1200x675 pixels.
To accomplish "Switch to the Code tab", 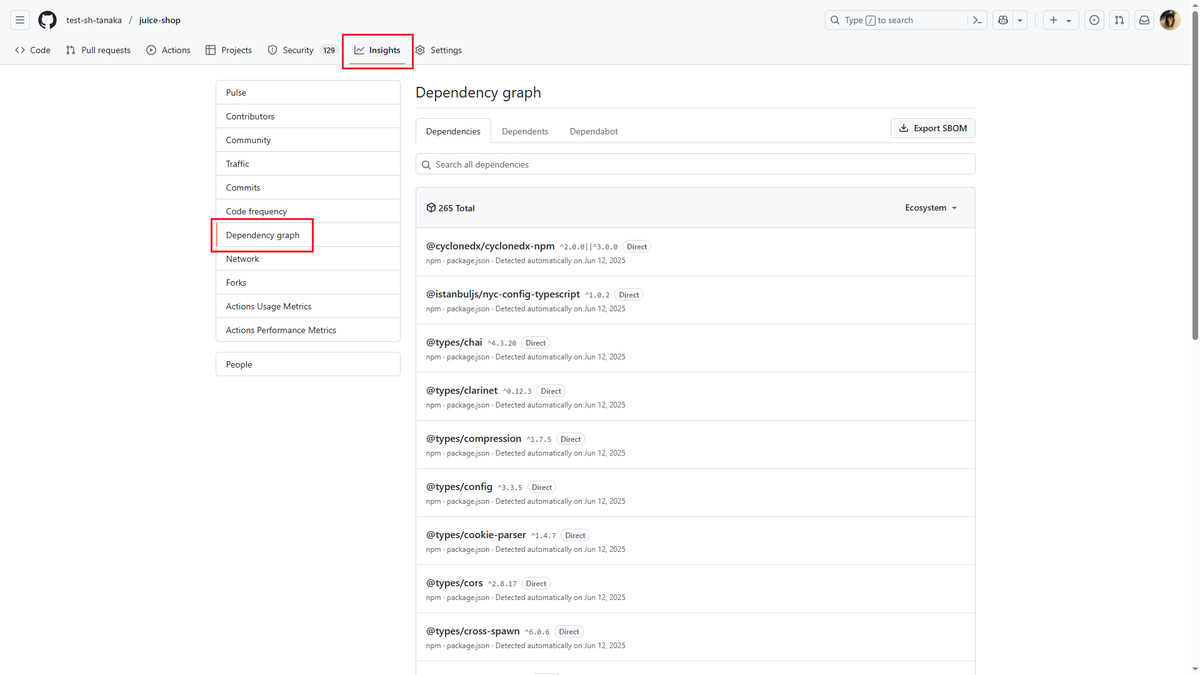I will (33, 50).
